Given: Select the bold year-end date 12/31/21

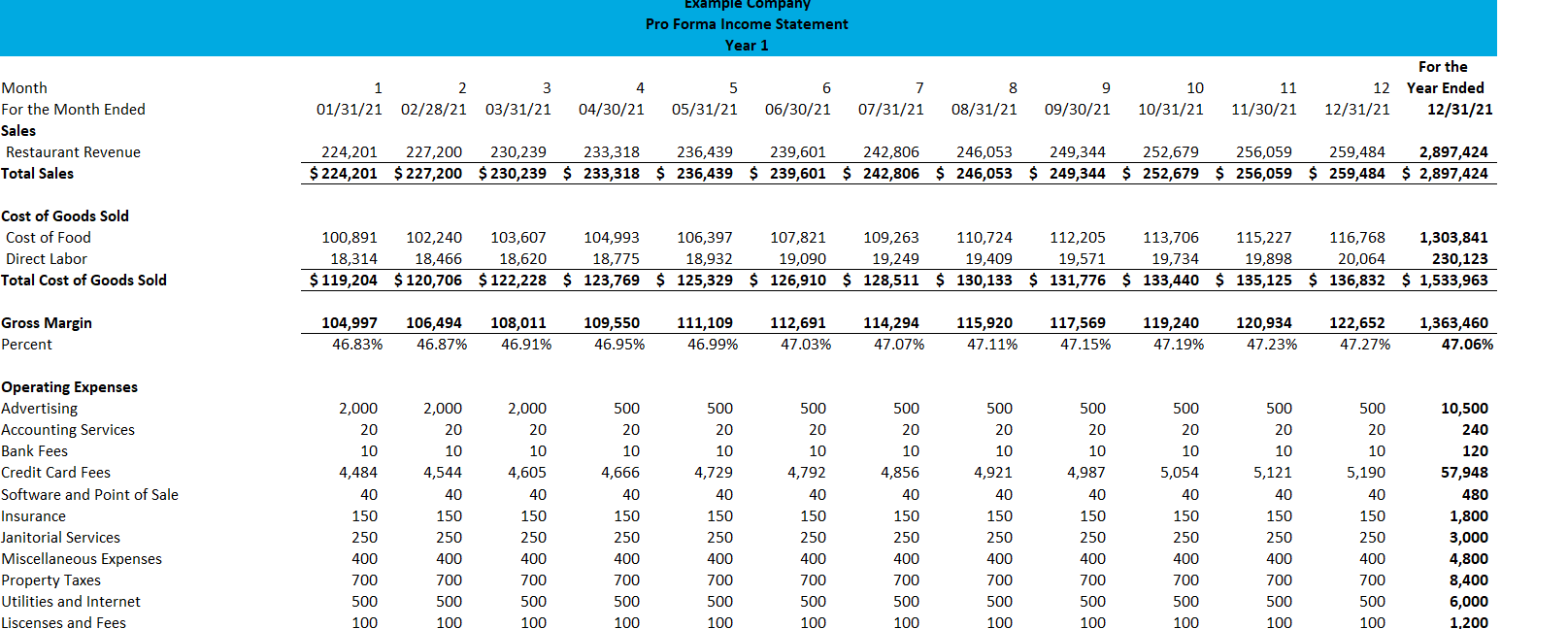Looking at the screenshot, I should pyautogui.click(x=1460, y=110).
